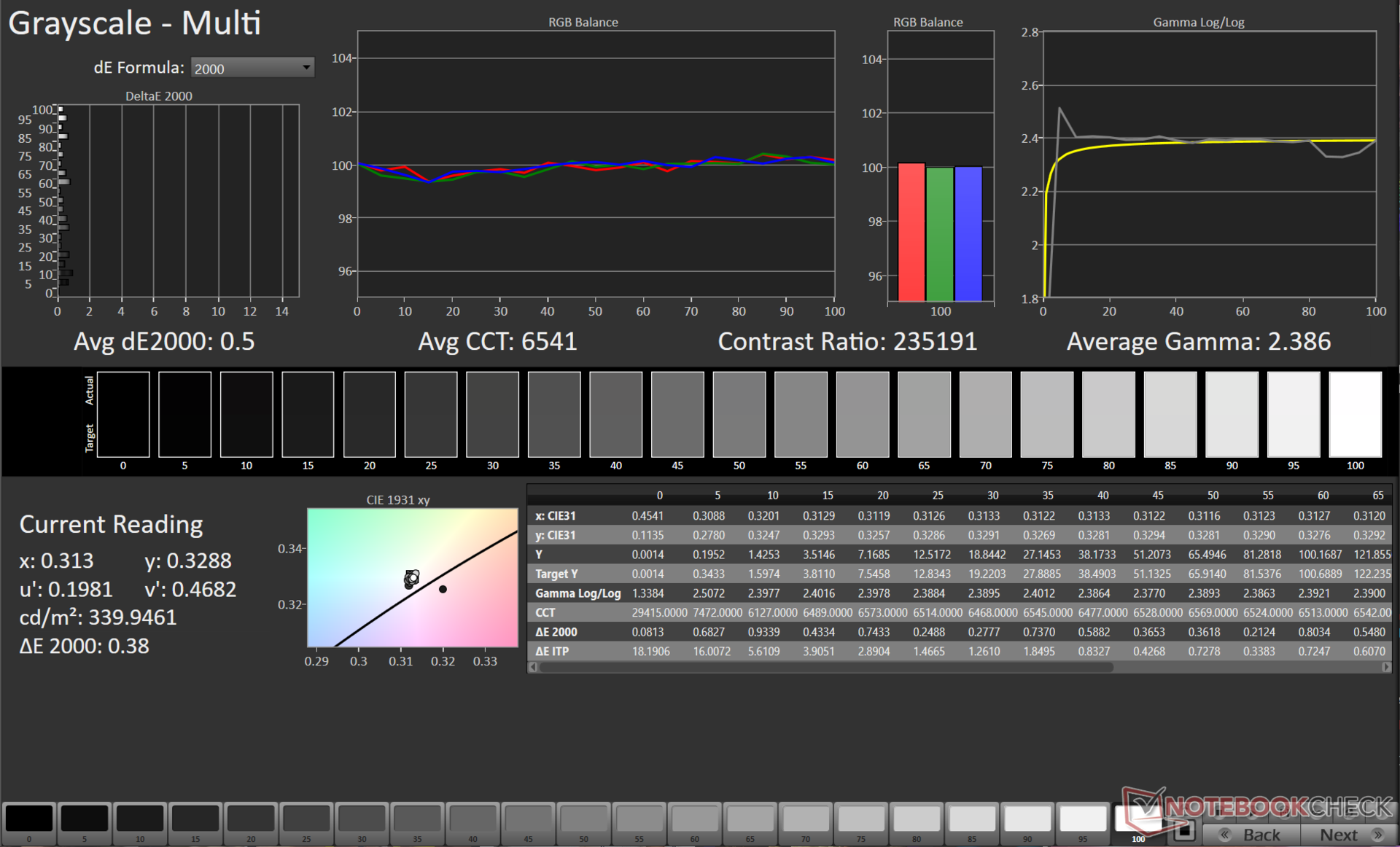Click the CCT row label in the table
This screenshot has width=1400, height=847.
click(545, 613)
